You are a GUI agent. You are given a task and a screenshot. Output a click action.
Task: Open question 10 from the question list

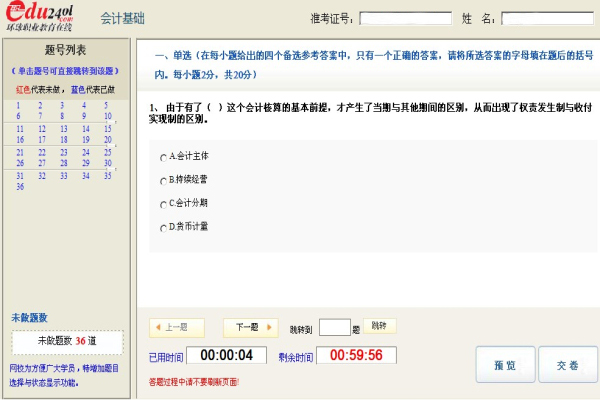click(x=108, y=116)
